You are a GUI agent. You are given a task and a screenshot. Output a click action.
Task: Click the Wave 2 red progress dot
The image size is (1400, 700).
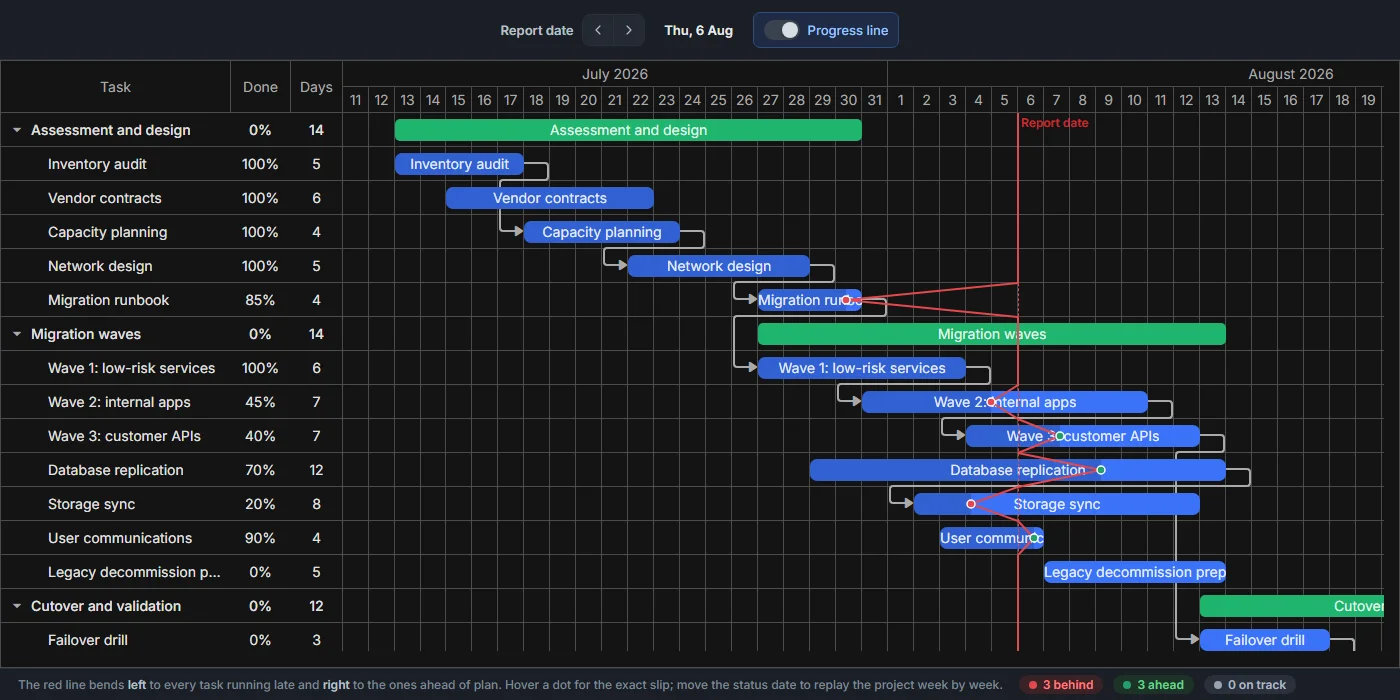click(991, 402)
